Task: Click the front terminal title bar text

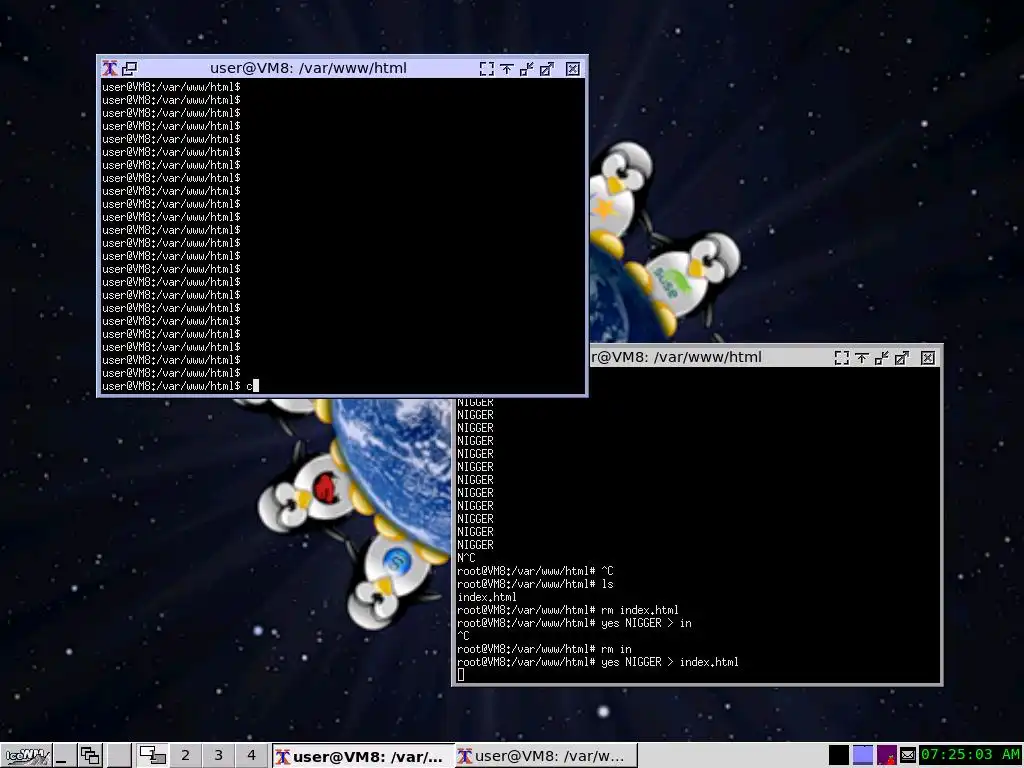Action: point(308,68)
